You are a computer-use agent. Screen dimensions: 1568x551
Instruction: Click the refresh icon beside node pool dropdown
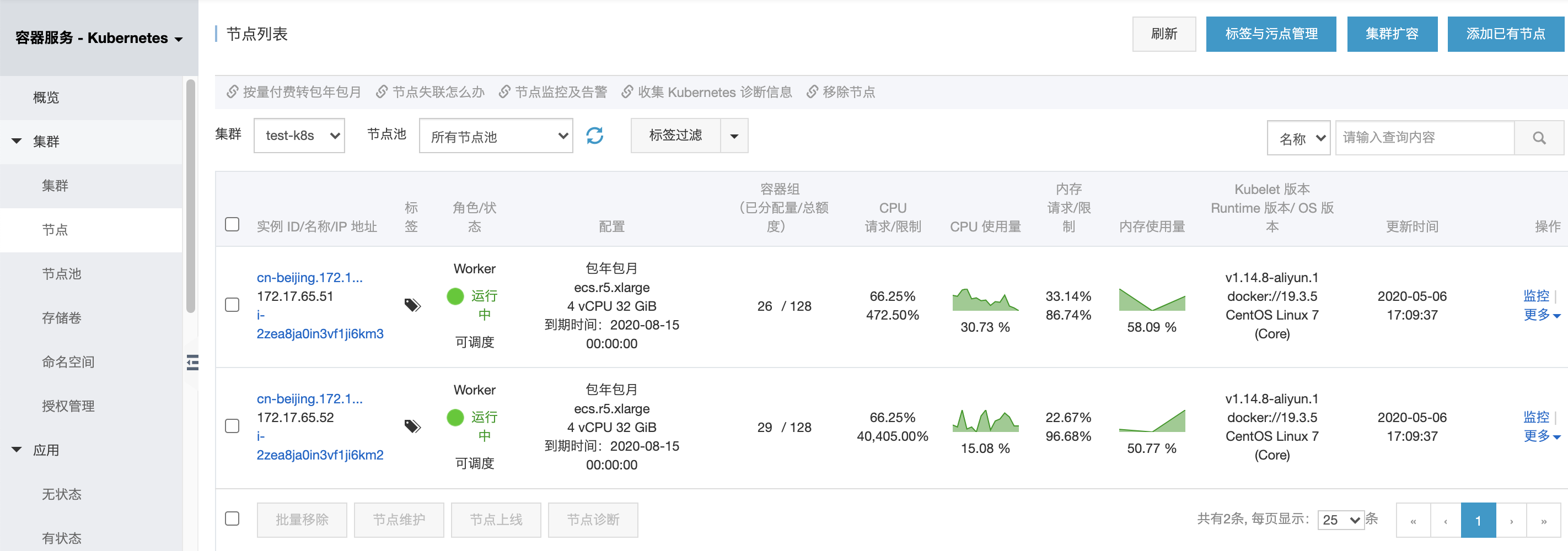[594, 136]
